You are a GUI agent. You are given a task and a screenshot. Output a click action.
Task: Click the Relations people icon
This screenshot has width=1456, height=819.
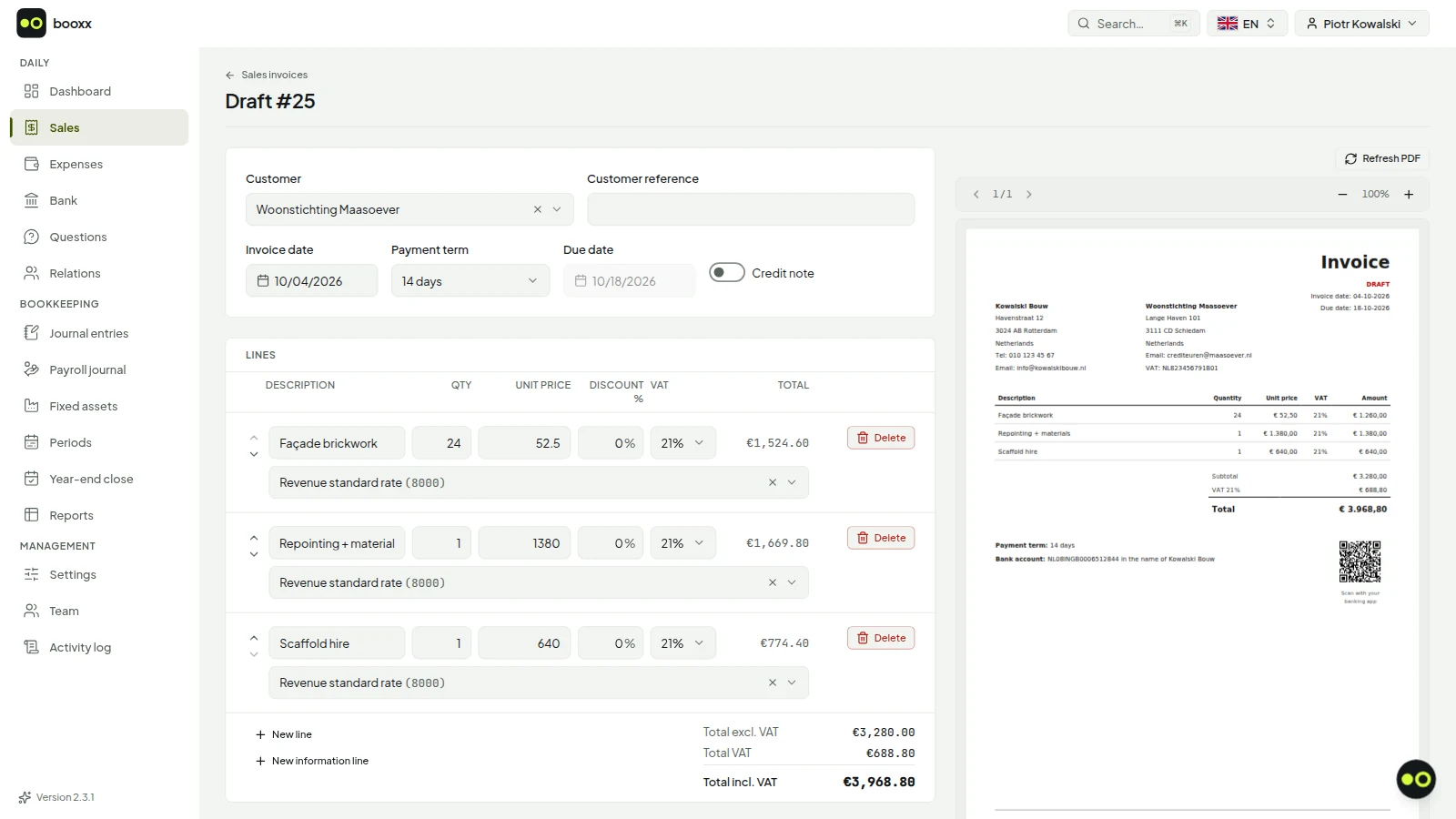click(32, 273)
